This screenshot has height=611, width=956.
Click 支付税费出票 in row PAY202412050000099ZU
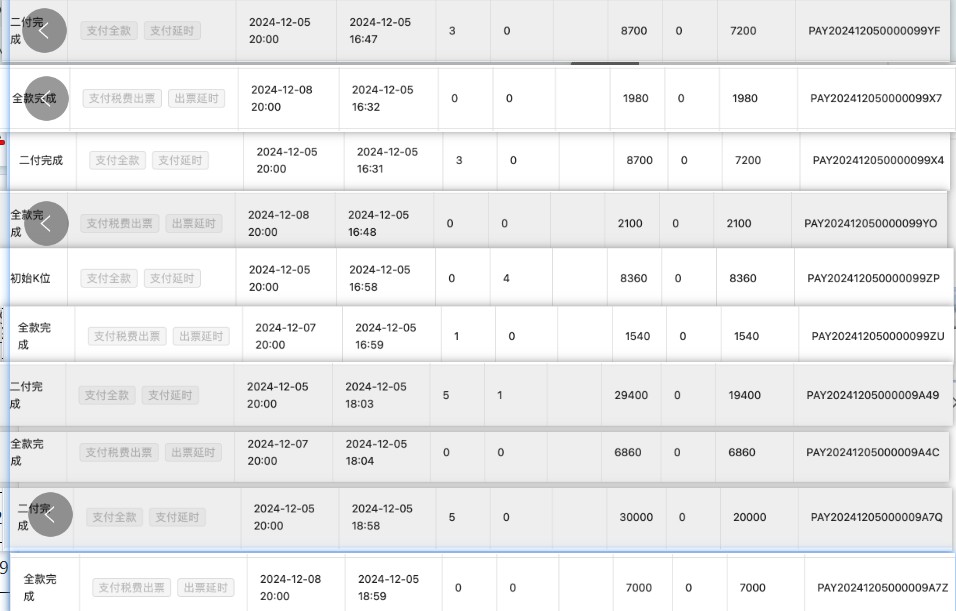click(128, 336)
